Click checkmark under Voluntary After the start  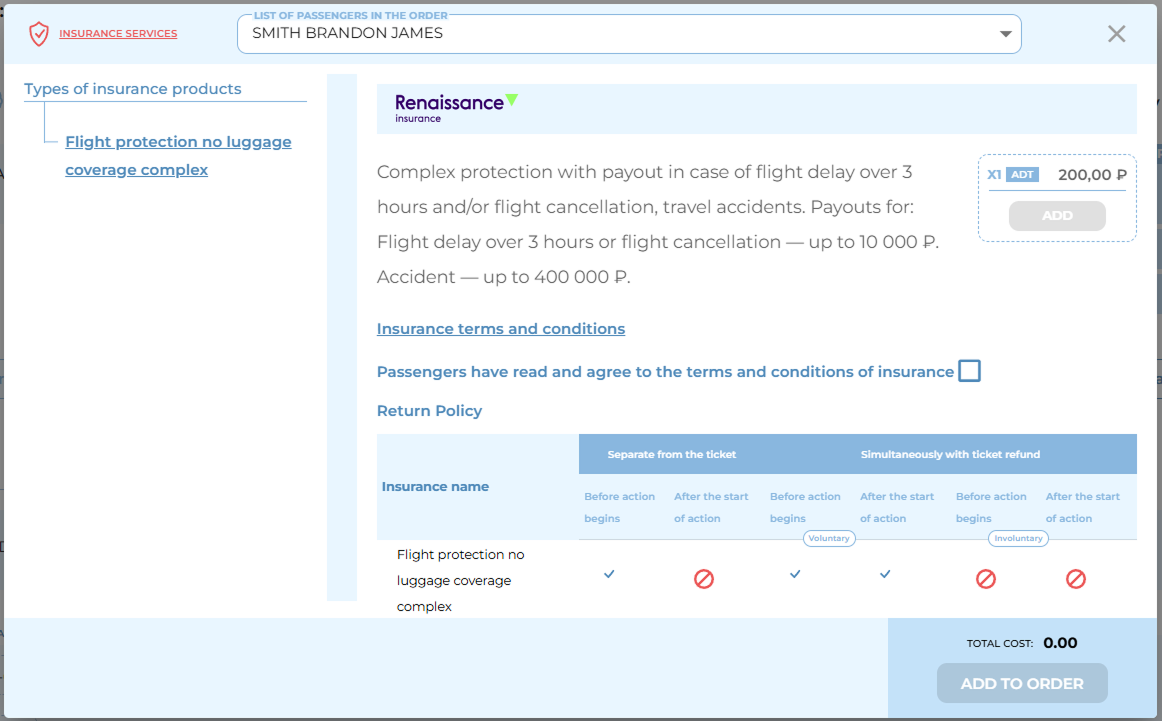(885, 574)
